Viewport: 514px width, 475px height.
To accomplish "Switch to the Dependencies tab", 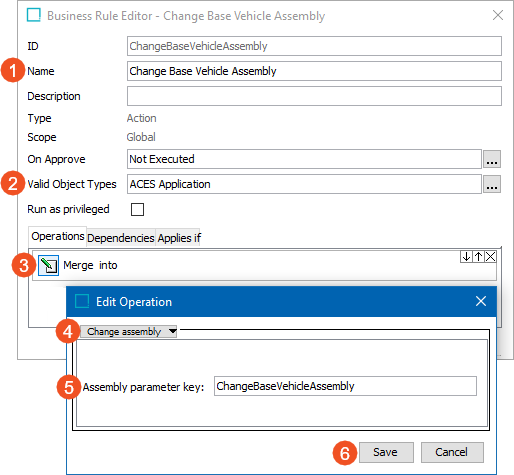I will point(121,238).
